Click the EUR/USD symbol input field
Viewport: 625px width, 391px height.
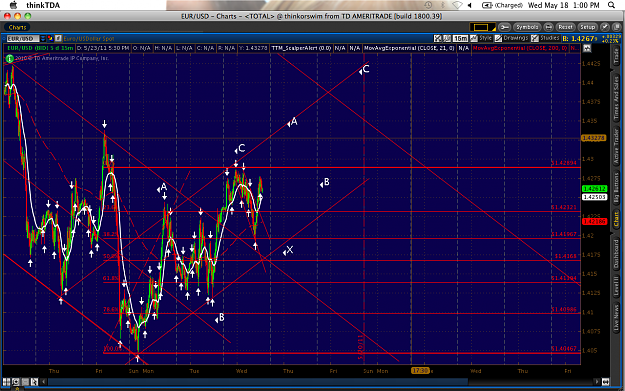coord(23,39)
